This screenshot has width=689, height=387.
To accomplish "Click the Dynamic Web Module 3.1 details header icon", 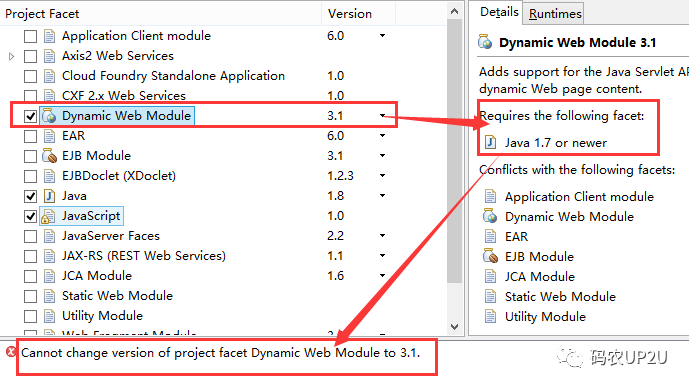I will point(485,42).
